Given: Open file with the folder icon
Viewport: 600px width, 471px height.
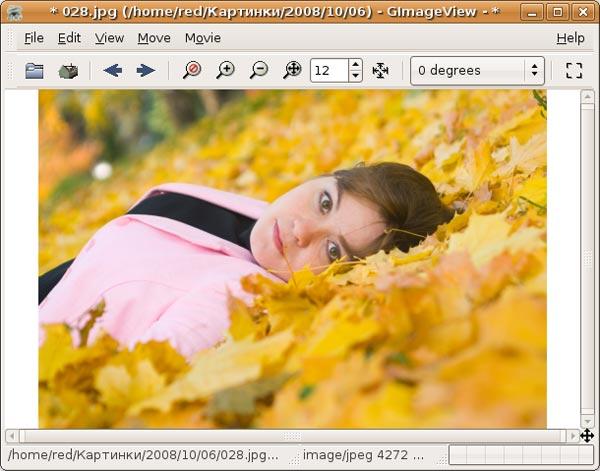Looking at the screenshot, I should 34,71.
